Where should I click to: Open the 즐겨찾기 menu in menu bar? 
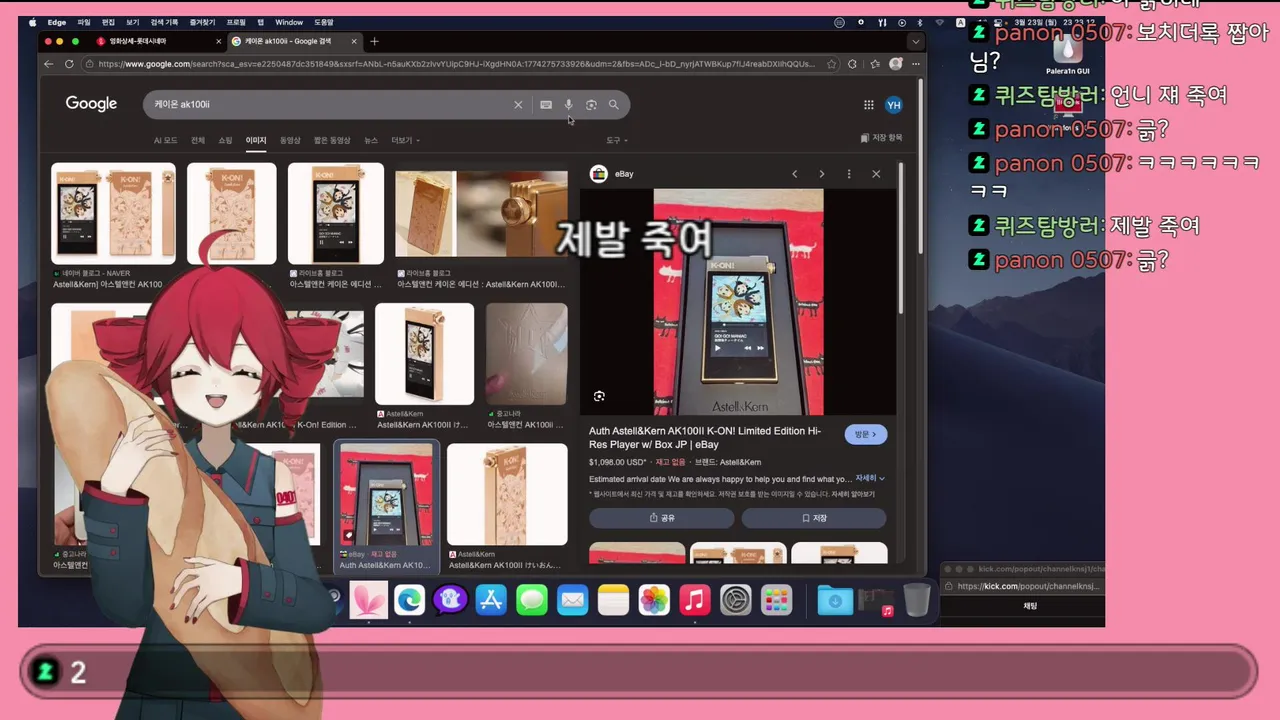203,22
